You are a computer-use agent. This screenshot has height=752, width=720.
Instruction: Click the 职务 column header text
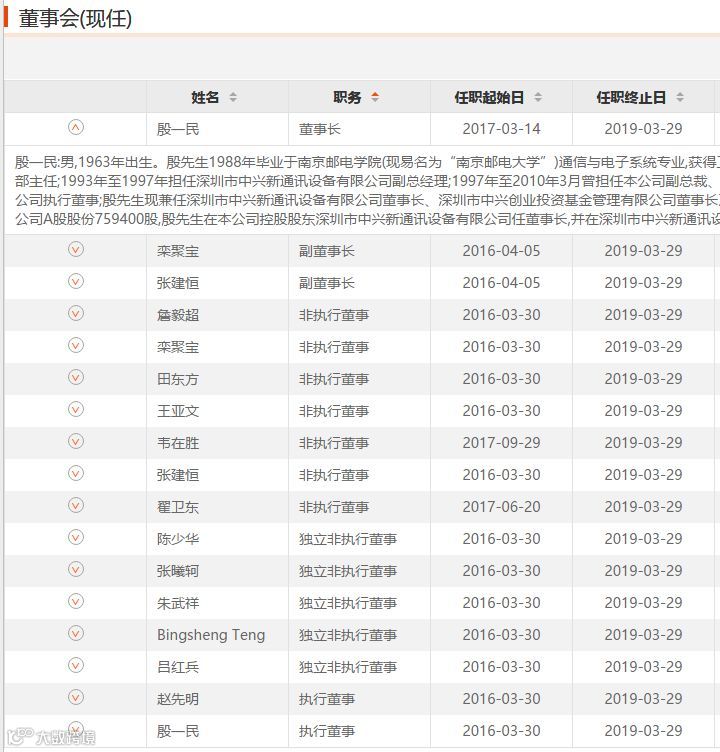click(347, 97)
